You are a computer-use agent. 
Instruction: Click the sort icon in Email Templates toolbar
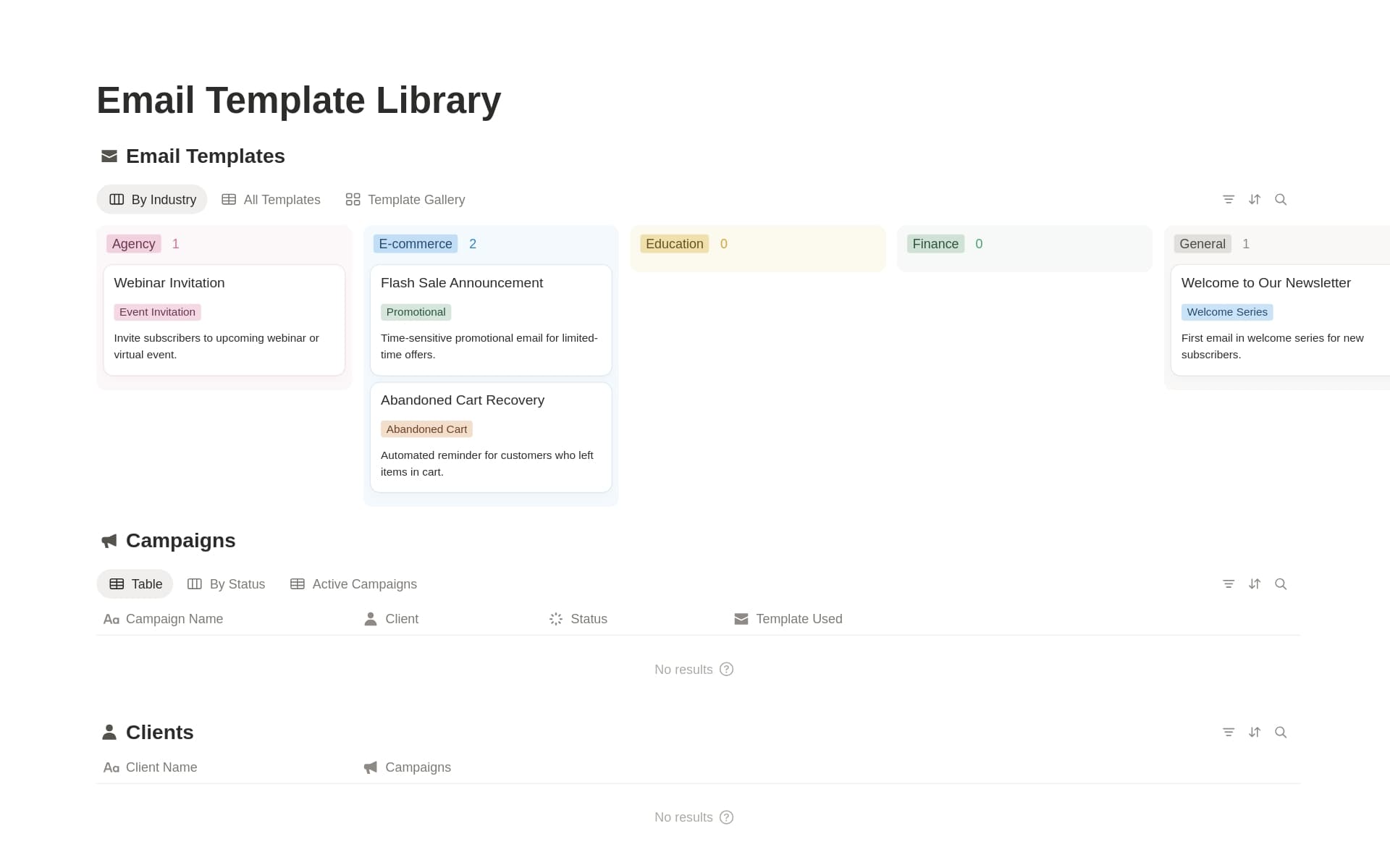tap(1255, 199)
